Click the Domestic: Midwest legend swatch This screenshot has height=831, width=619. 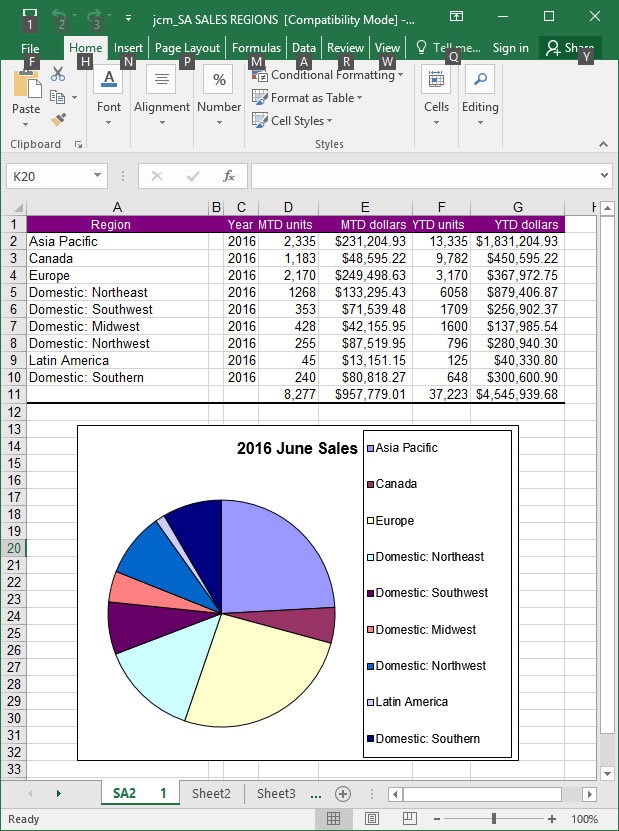click(371, 630)
